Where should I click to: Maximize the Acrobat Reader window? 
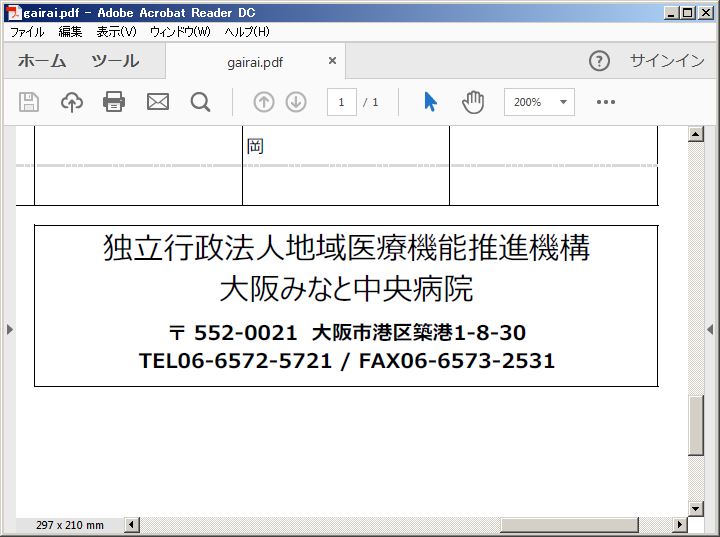[687, 12]
